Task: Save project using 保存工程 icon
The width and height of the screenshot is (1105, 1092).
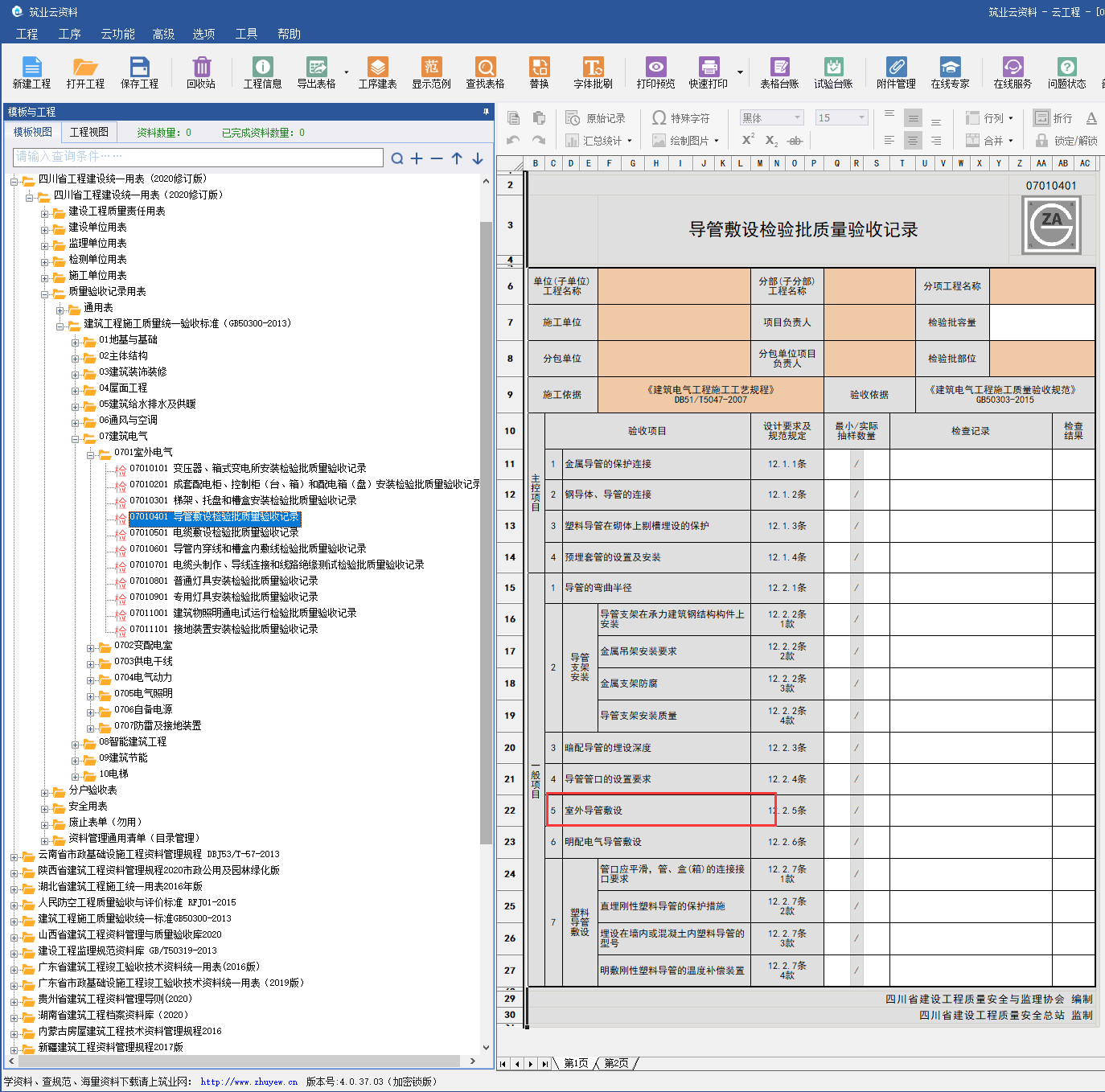Action: 139,72
